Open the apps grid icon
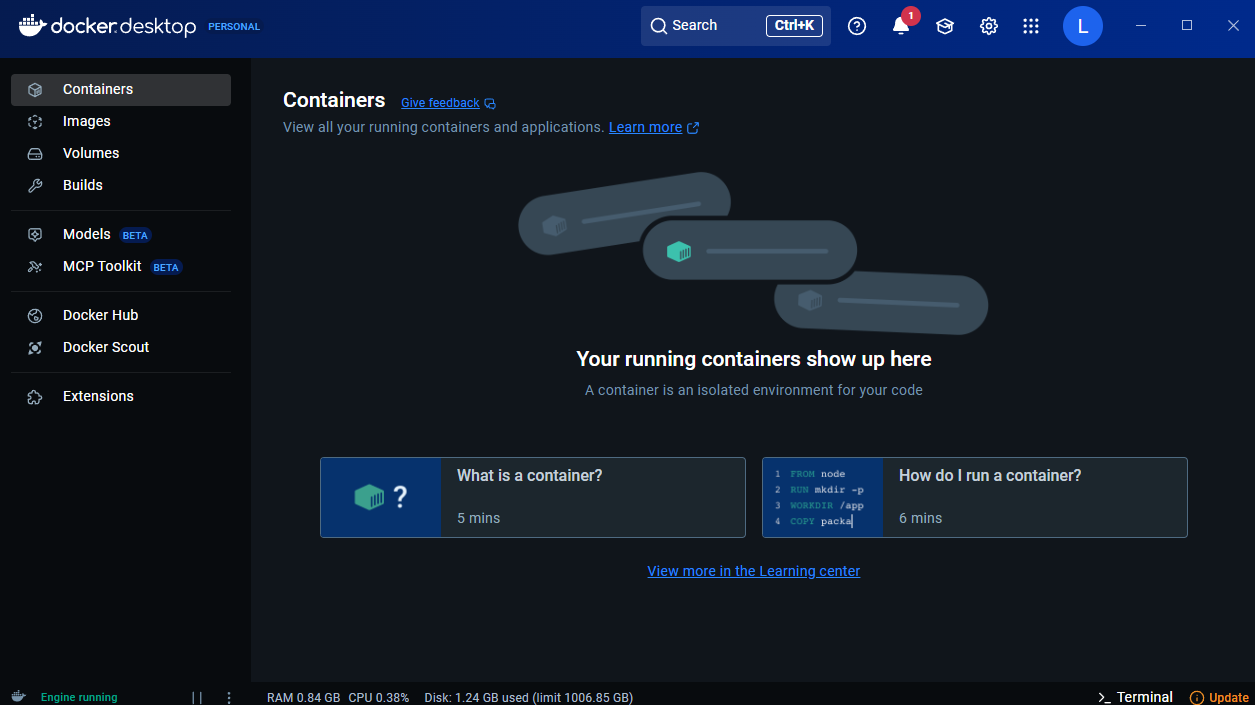 pos(1031,26)
